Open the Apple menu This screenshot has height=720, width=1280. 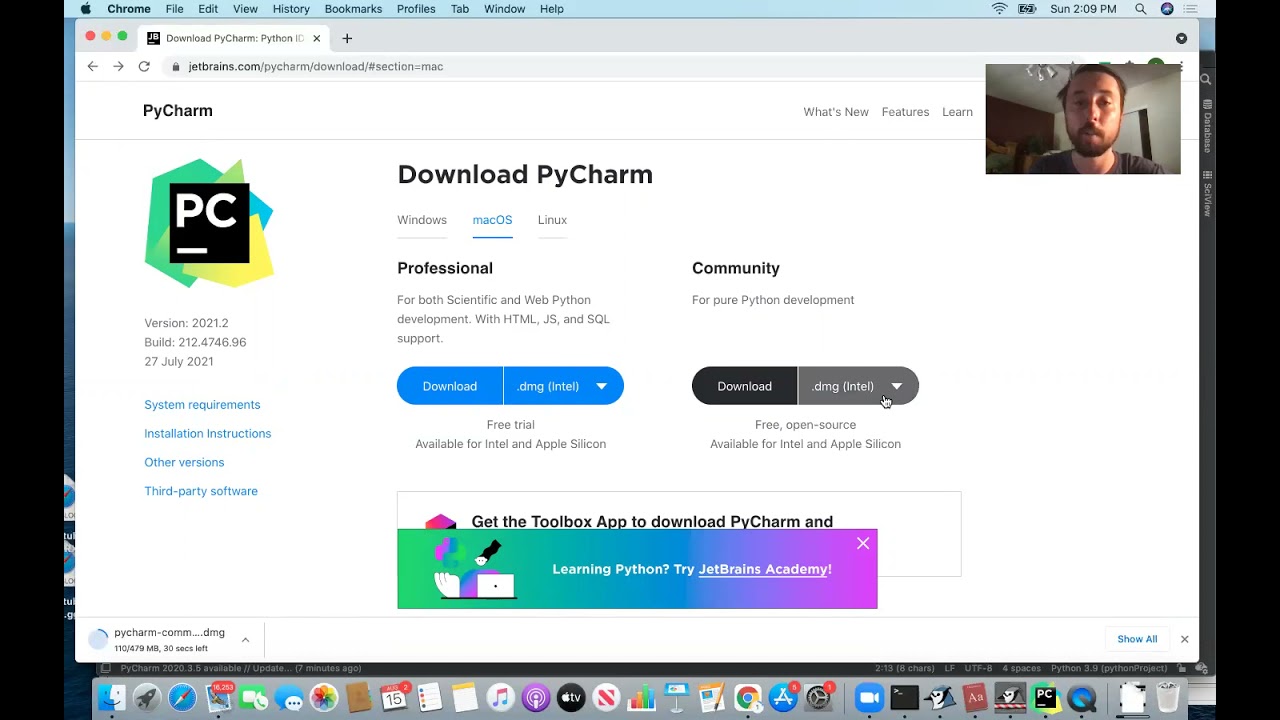pyautogui.click(x=86, y=9)
